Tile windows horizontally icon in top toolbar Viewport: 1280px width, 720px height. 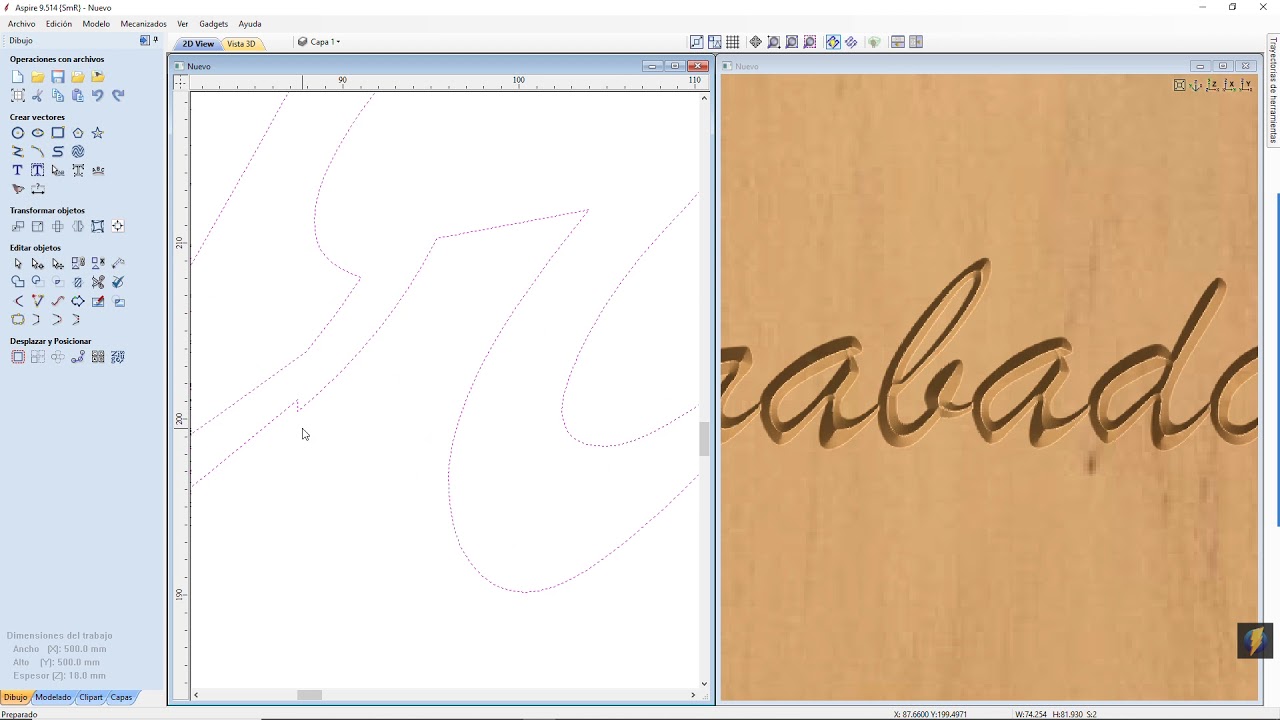898,42
